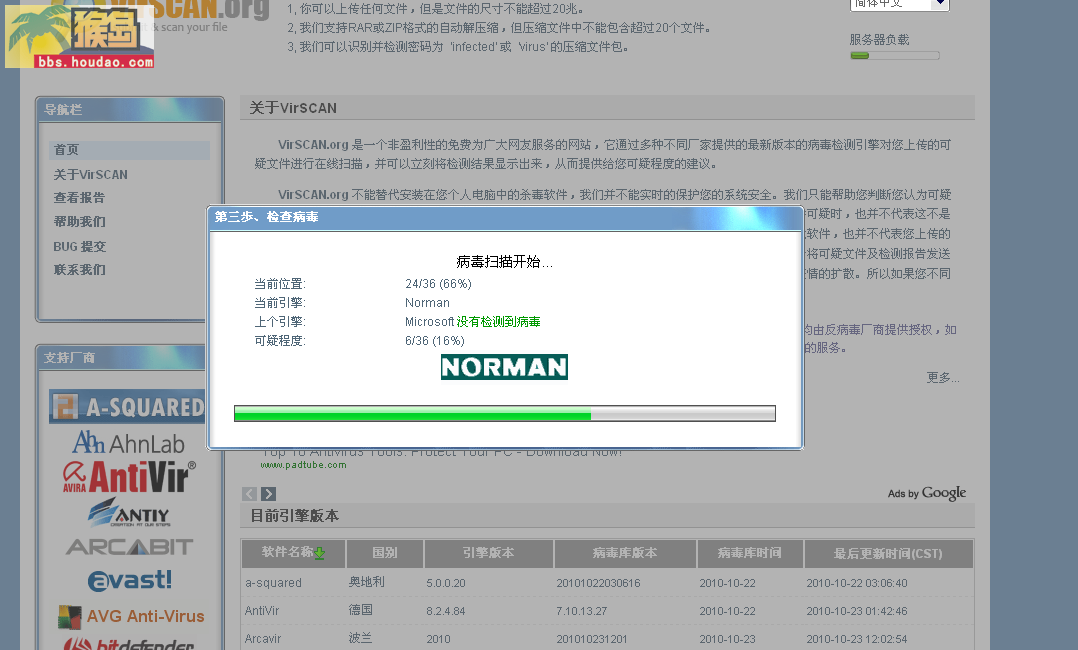The image size is (1078, 650).
Task: Open the language selection dropdown
Action: pyautogui.click(x=900, y=4)
